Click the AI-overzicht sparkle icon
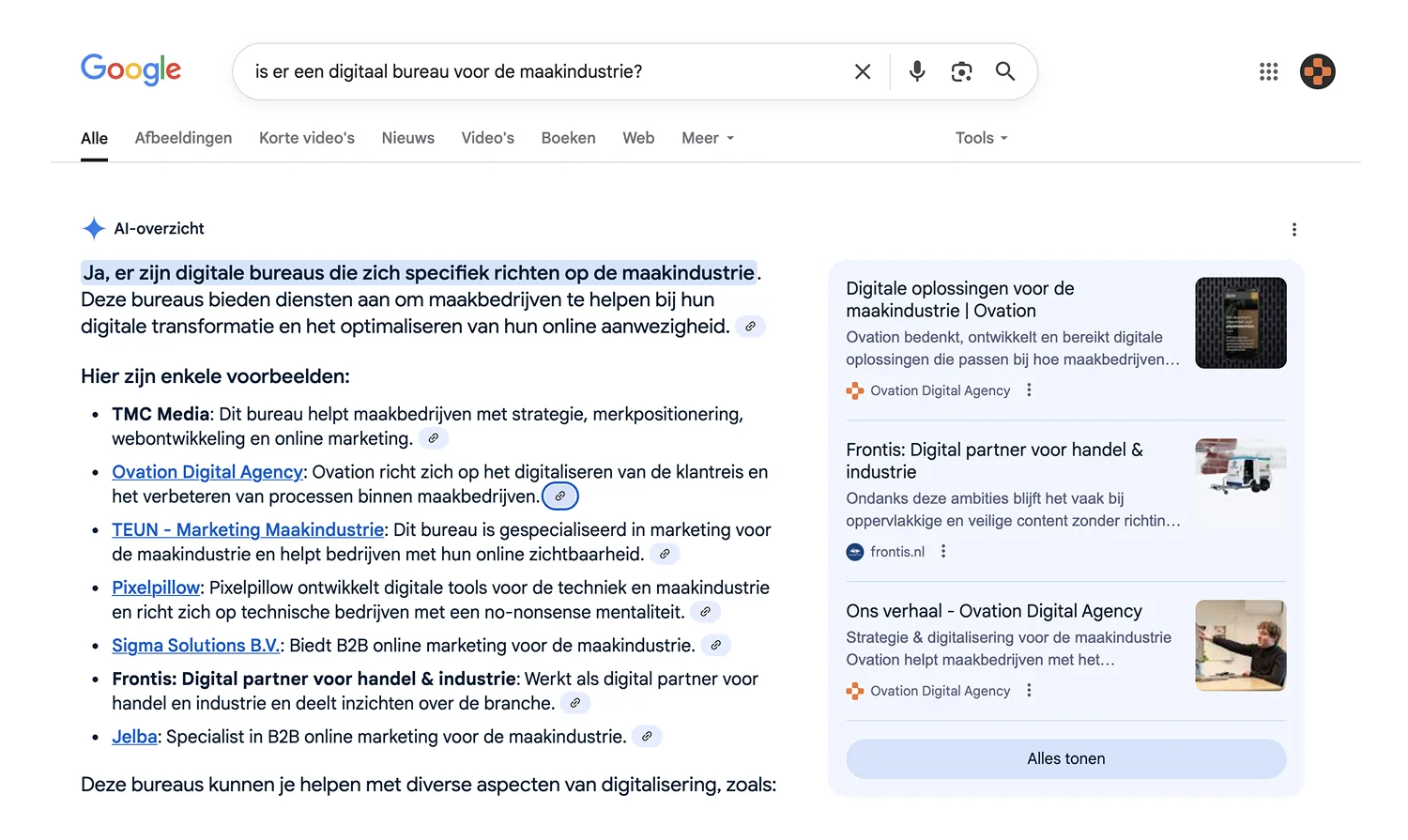 (94, 228)
